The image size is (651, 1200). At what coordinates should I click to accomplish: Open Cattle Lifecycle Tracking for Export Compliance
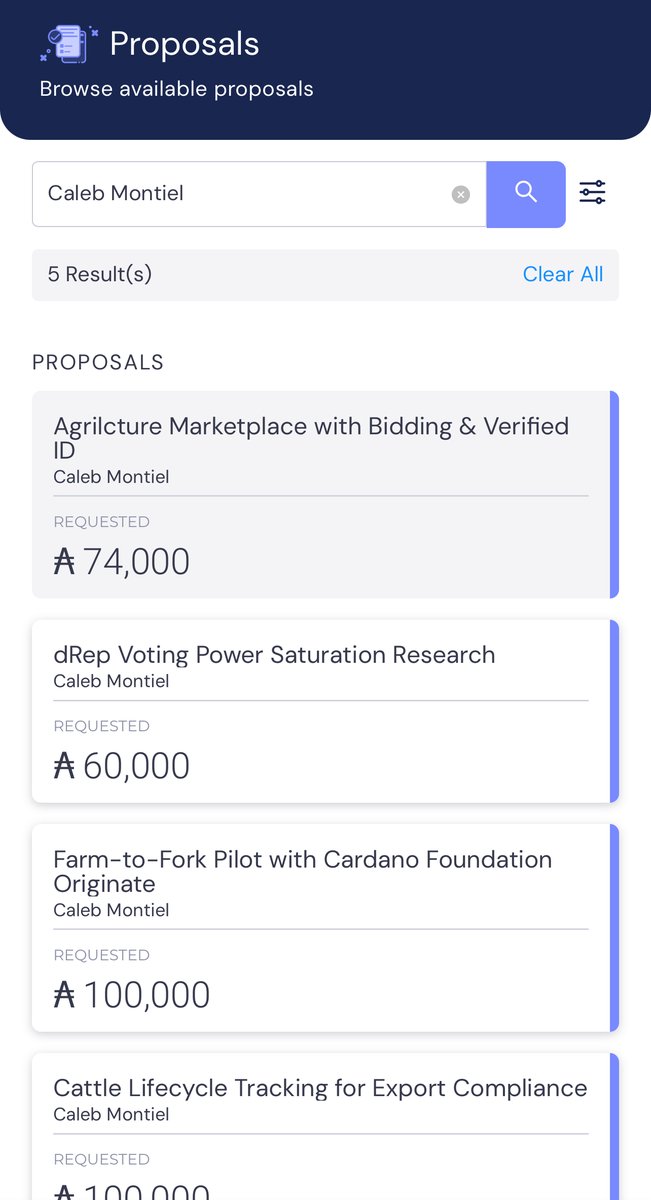point(320,1088)
